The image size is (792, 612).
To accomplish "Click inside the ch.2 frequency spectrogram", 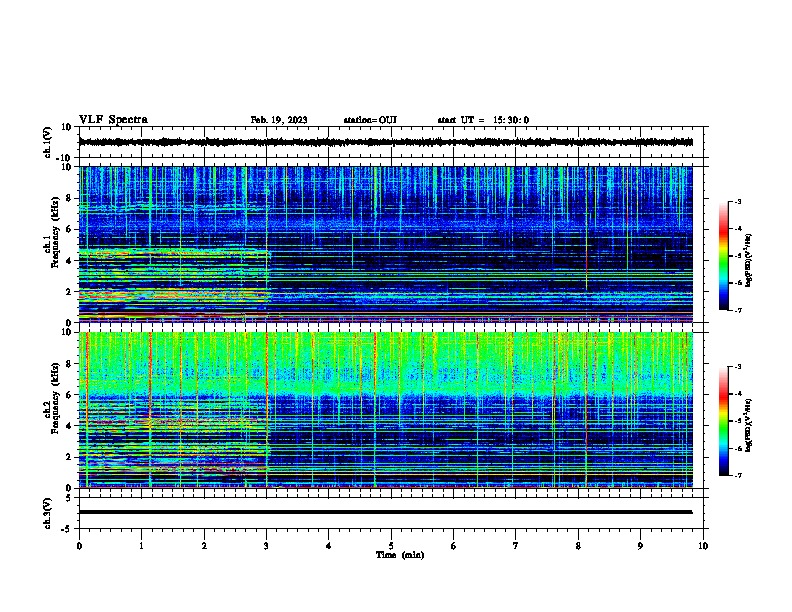I will [x=385, y=410].
